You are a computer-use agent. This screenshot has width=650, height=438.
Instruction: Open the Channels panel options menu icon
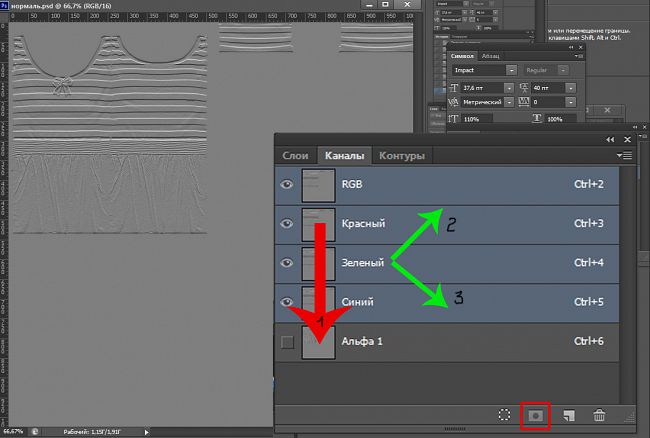tap(625, 156)
